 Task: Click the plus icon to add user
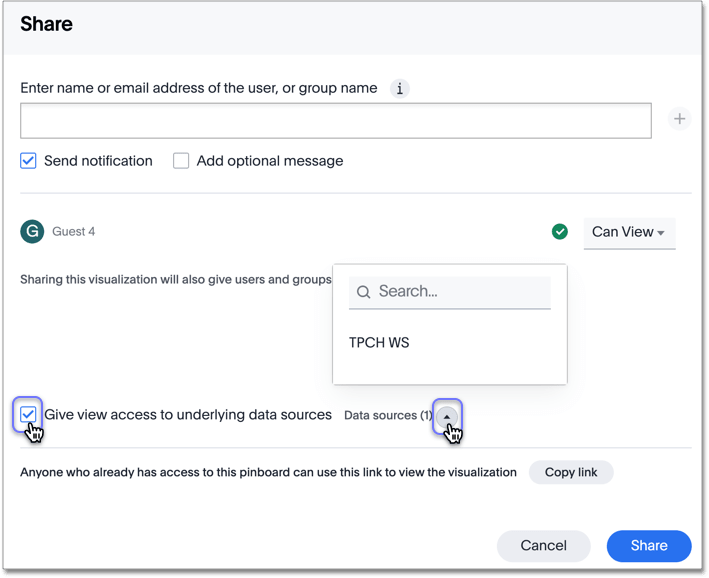679,119
